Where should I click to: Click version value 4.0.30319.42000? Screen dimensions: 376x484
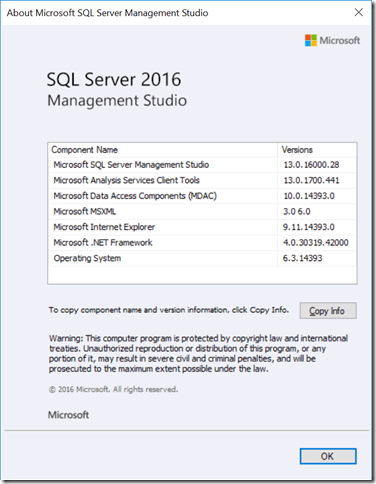coord(316,243)
